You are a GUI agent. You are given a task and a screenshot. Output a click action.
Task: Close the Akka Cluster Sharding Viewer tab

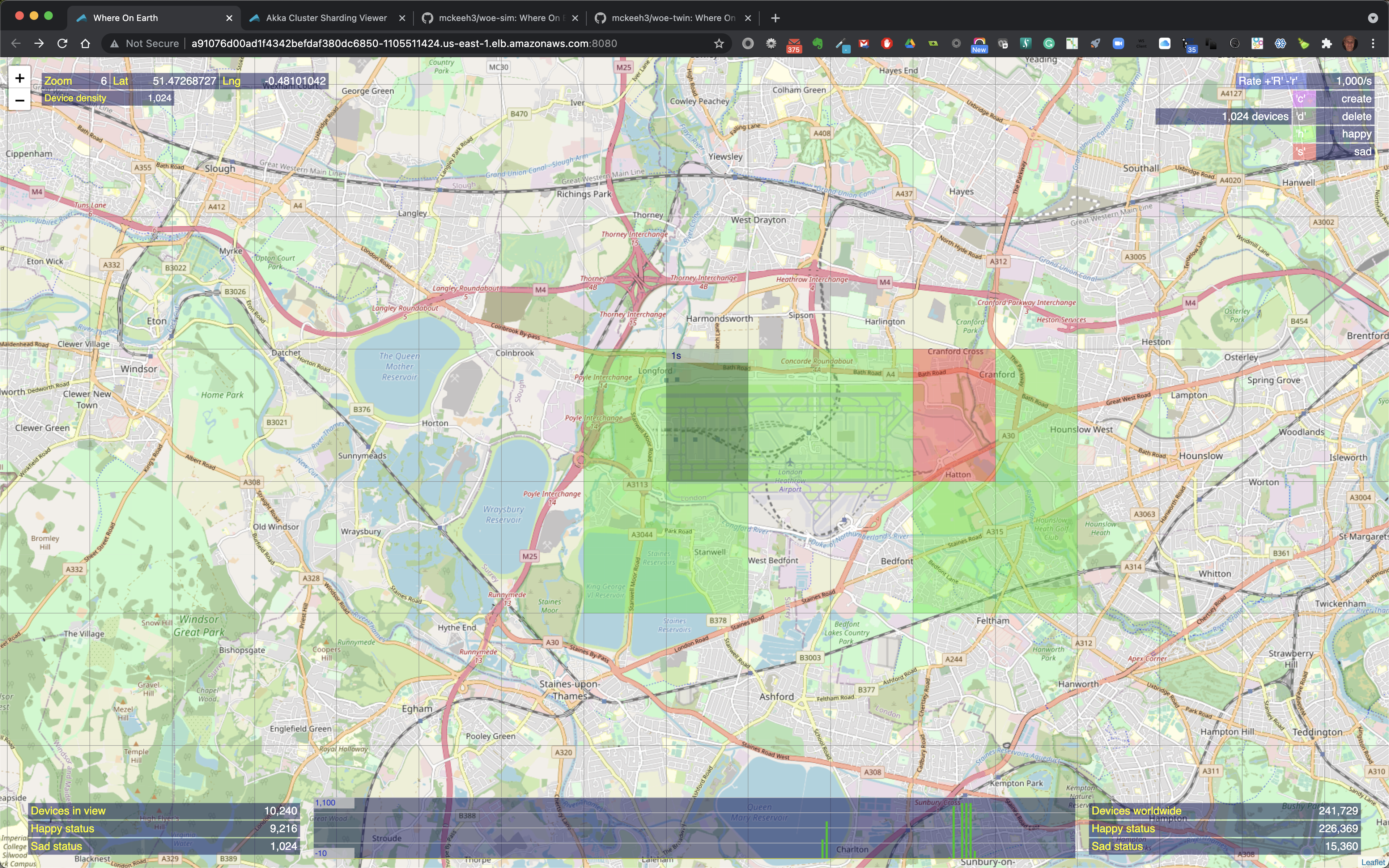point(402,18)
